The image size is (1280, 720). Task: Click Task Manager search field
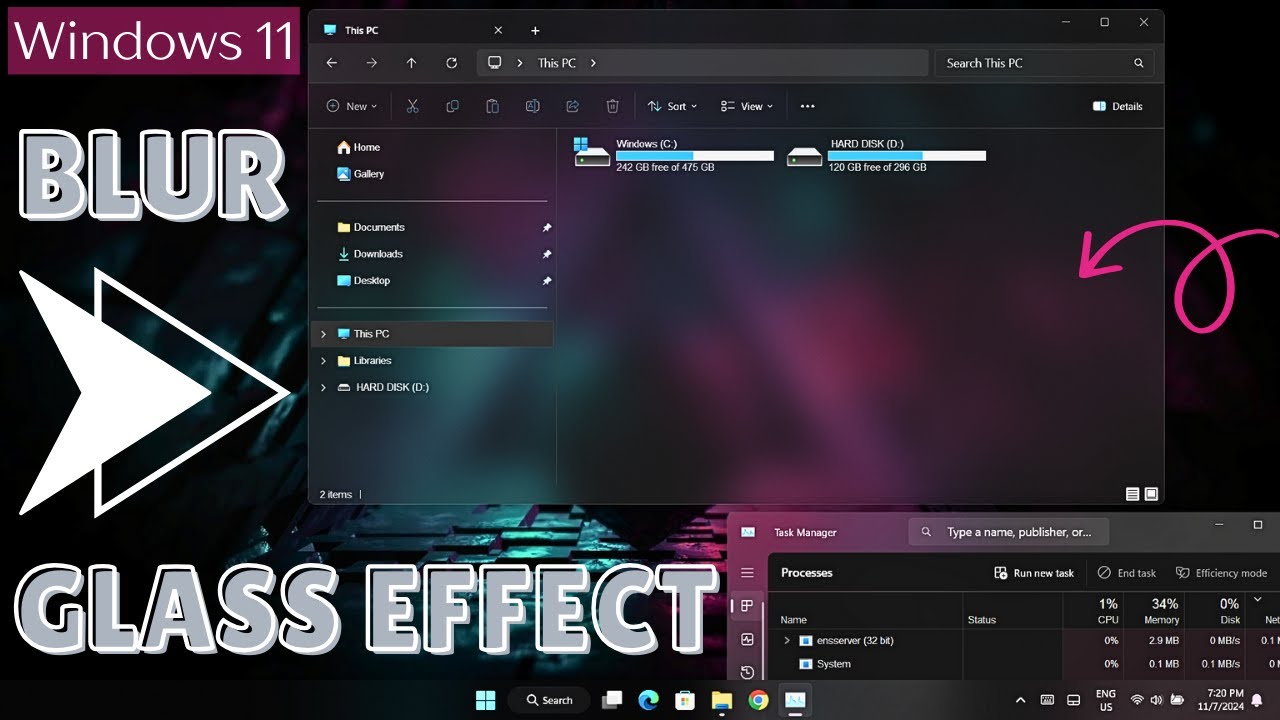(1008, 532)
